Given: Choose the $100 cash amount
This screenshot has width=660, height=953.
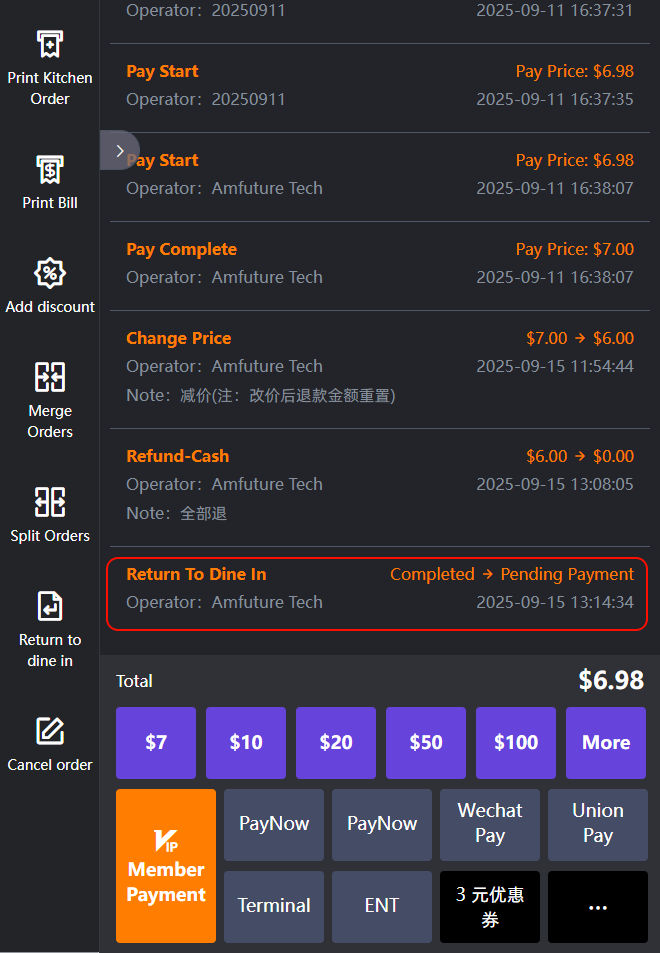Looking at the screenshot, I should pyautogui.click(x=516, y=743).
